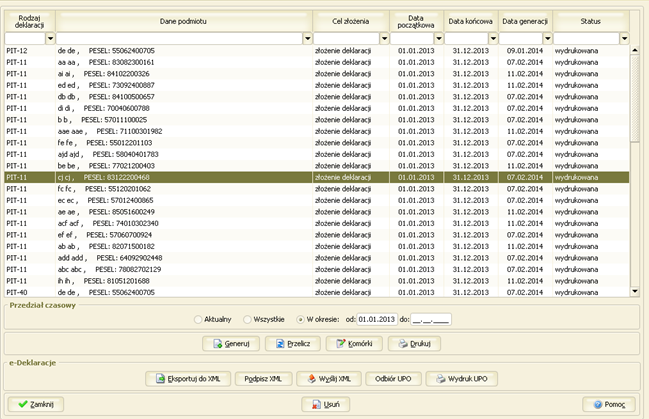Open Dane podmiotu filter dropdown arrow
This screenshot has height=419, width=649.
308,39
